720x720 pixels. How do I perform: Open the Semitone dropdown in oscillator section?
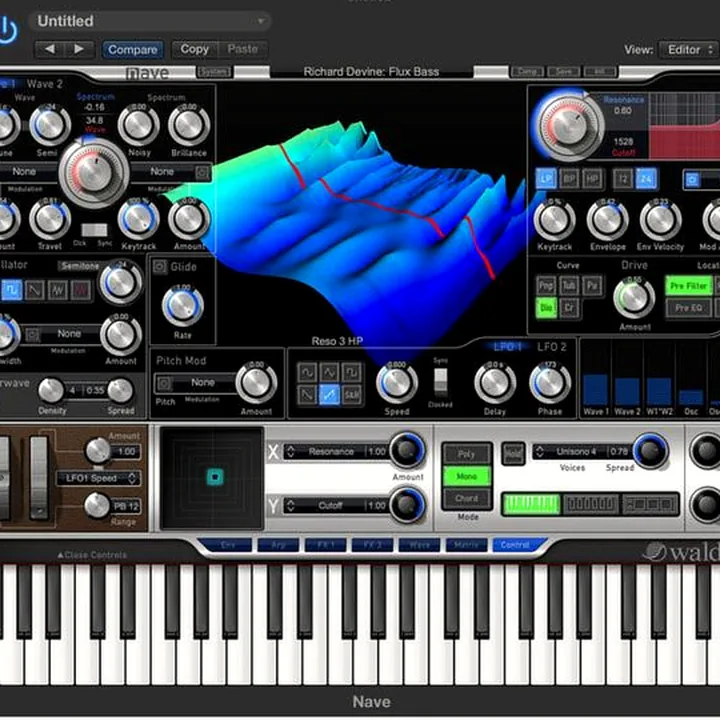click(x=80, y=266)
